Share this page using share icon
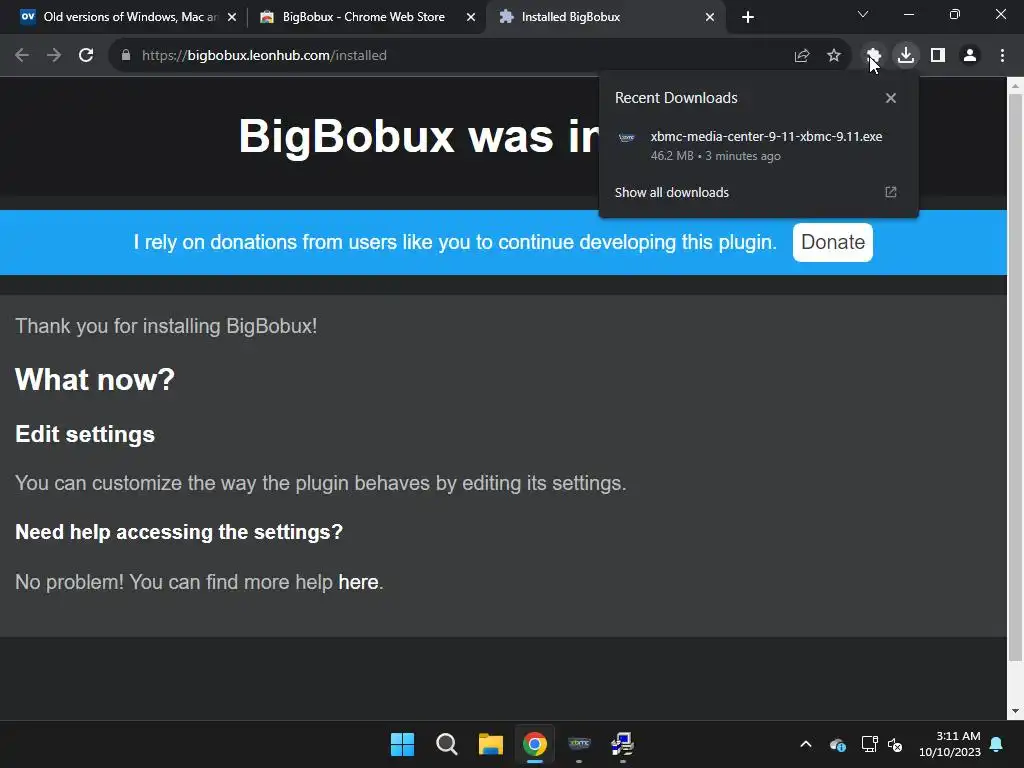The image size is (1024, 768). coord(802,56)
